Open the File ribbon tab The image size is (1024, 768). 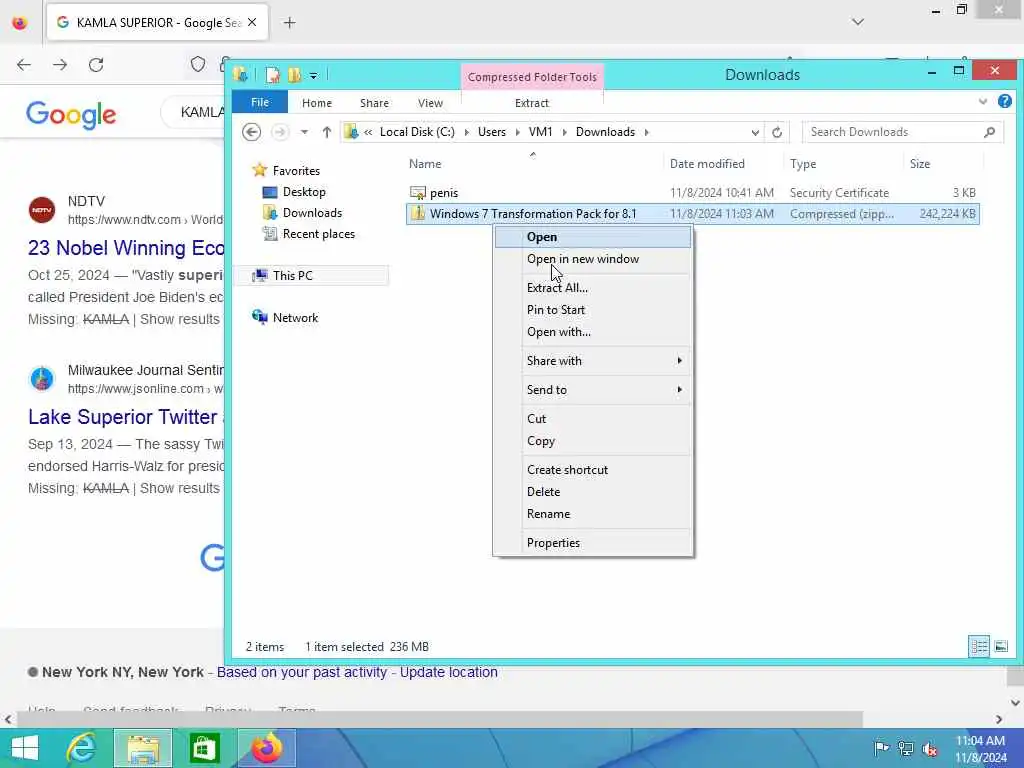260,103
